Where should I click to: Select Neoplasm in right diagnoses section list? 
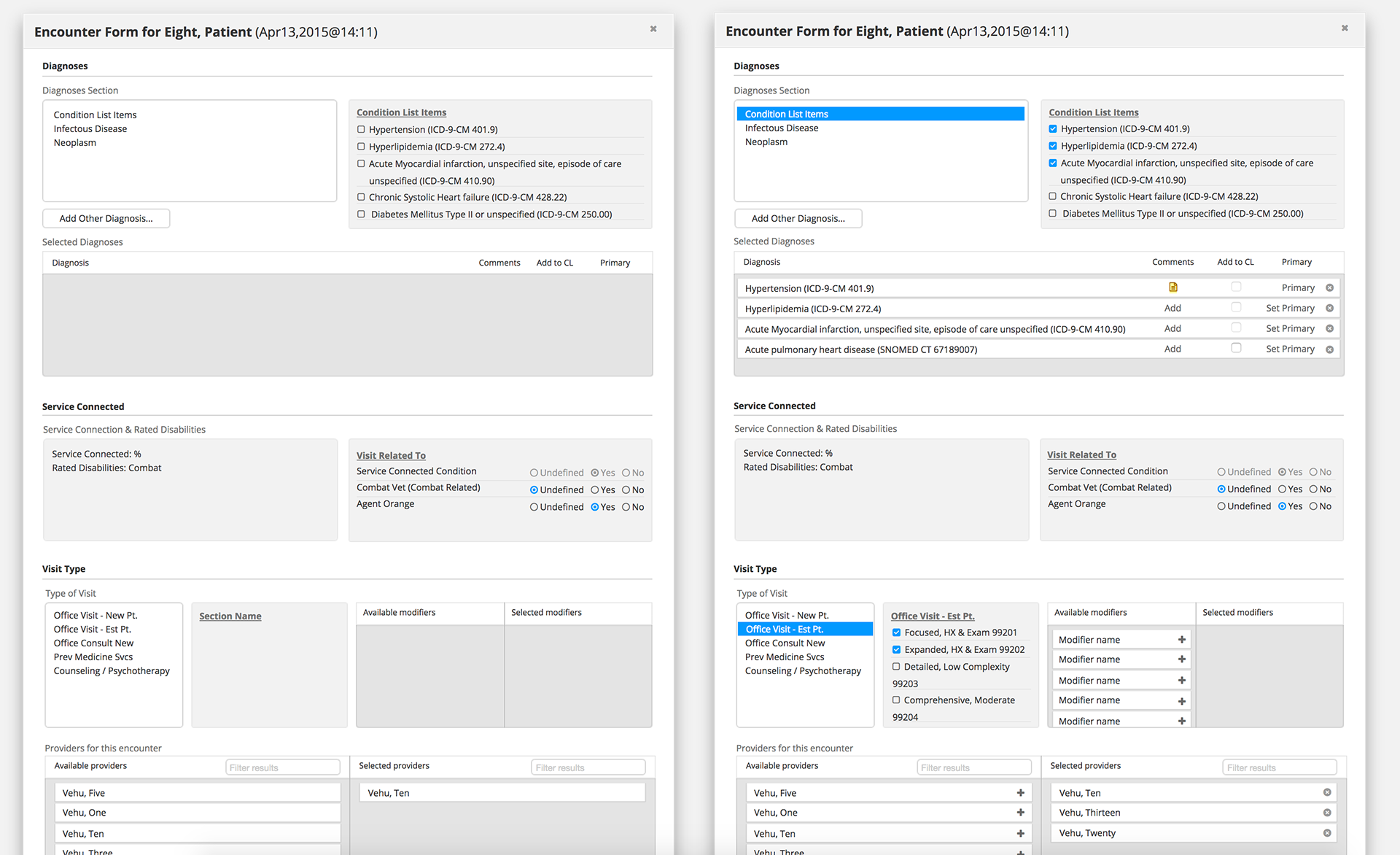point(766,142)
